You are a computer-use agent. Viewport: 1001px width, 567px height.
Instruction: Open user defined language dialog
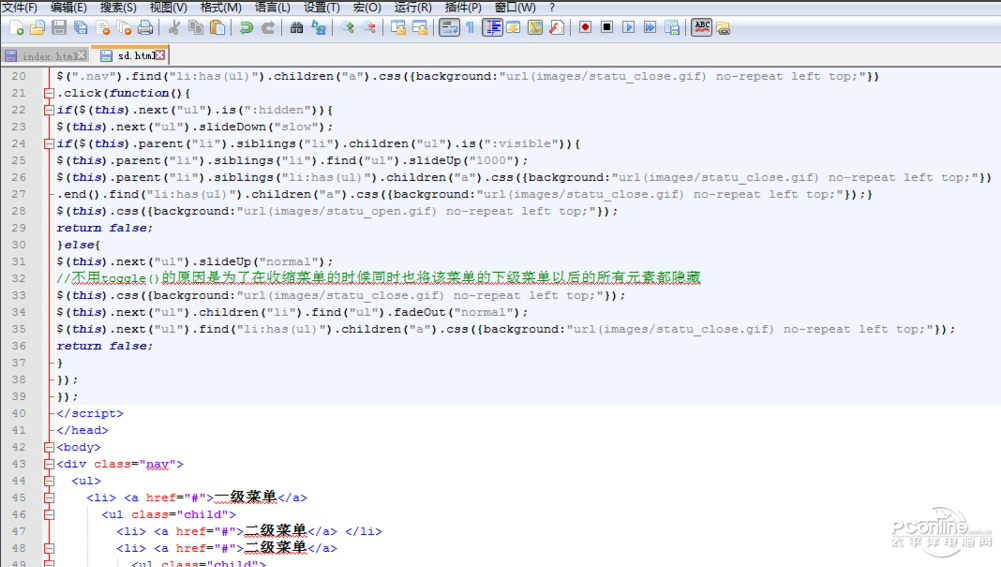(x=513, y=27)
